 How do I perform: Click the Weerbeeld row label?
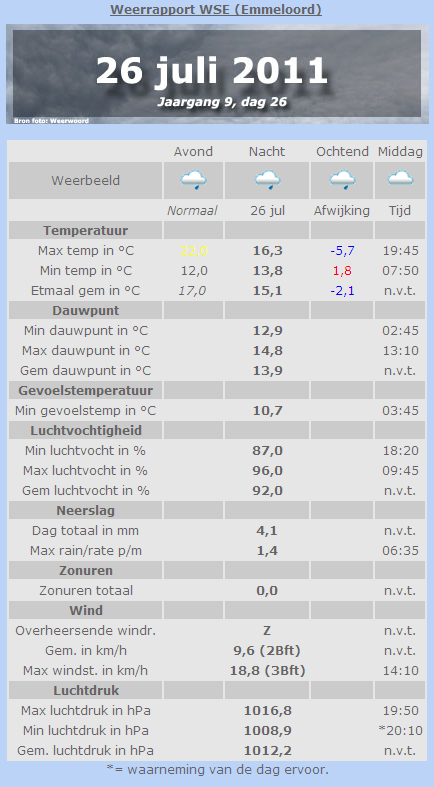85,180
